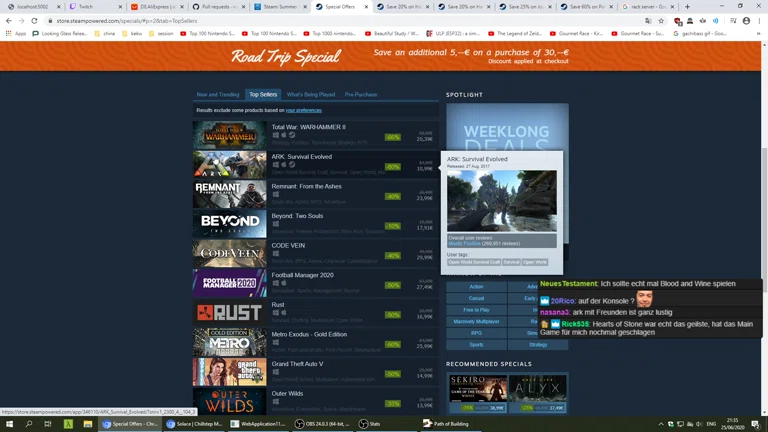Open a new browser tab with plus icon
Screen dimensions: 768x432
point(687,6)
